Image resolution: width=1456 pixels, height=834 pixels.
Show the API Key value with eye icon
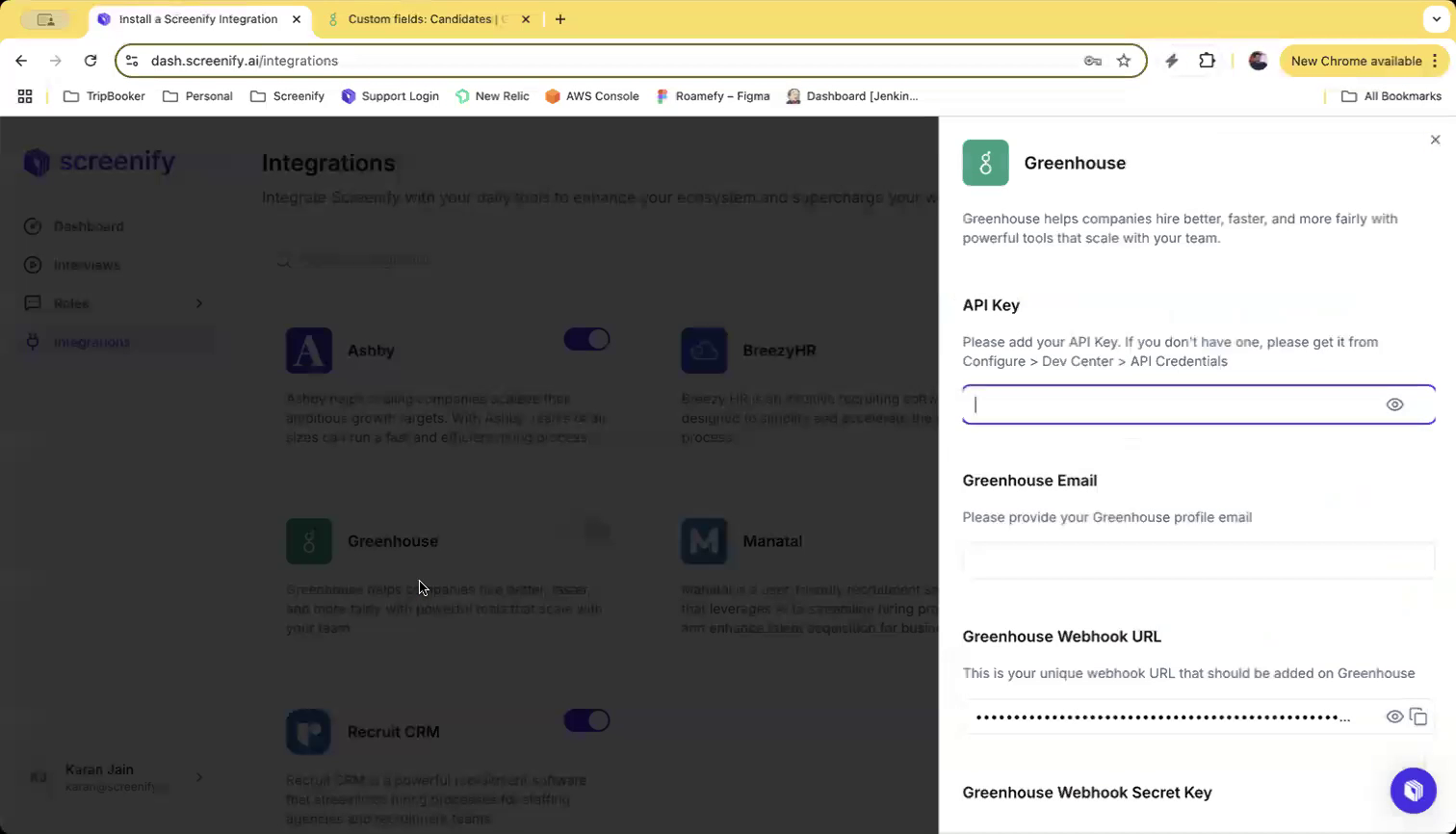[1394, 404]
